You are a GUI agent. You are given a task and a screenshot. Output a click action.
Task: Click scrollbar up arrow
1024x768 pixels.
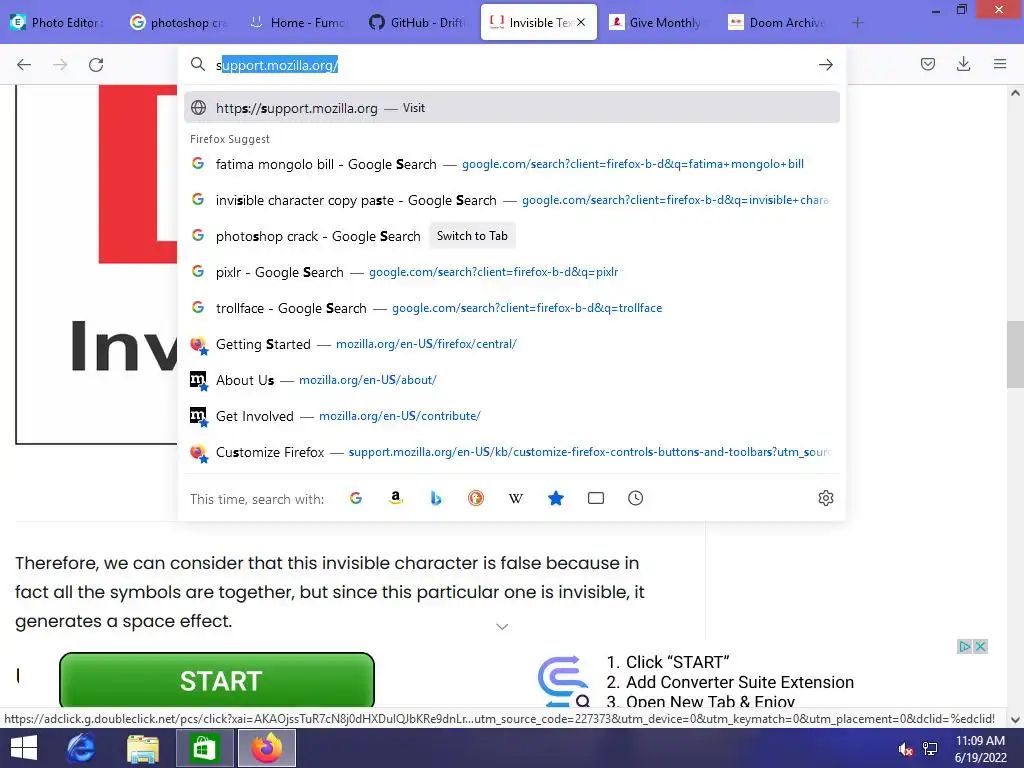point(1015,93)
